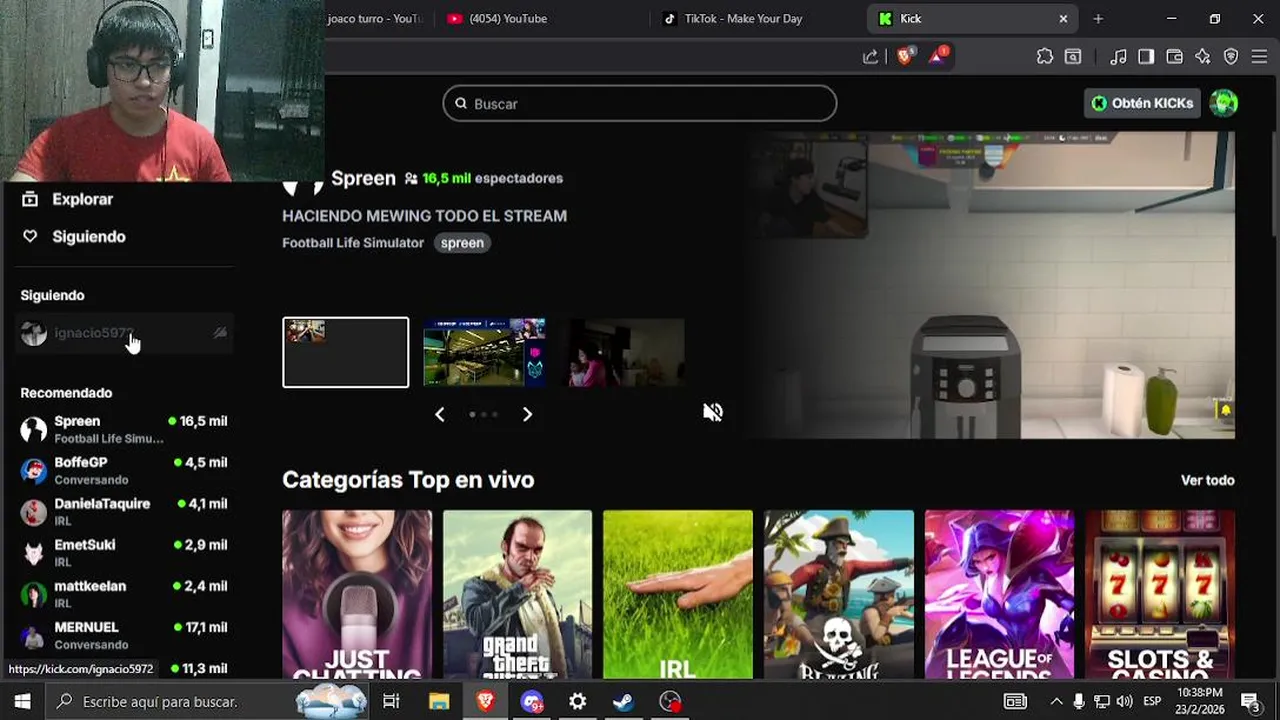1280x720 pixels.
Task: Open EmetSuki recommended channel
Action: [124, 552]
